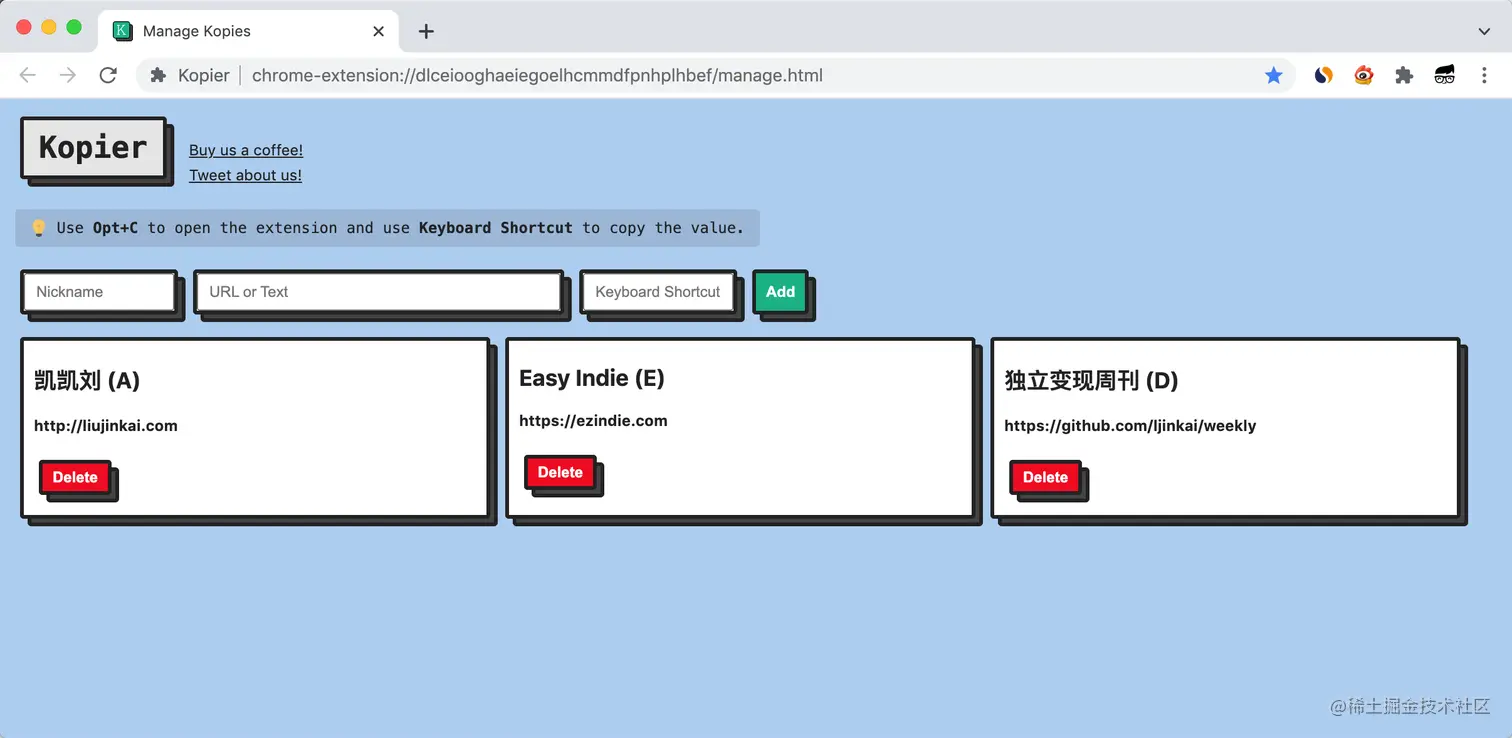Click the 独立变现周刊 (D) card title
The image size is (1512, 738).
(1091, 380)
